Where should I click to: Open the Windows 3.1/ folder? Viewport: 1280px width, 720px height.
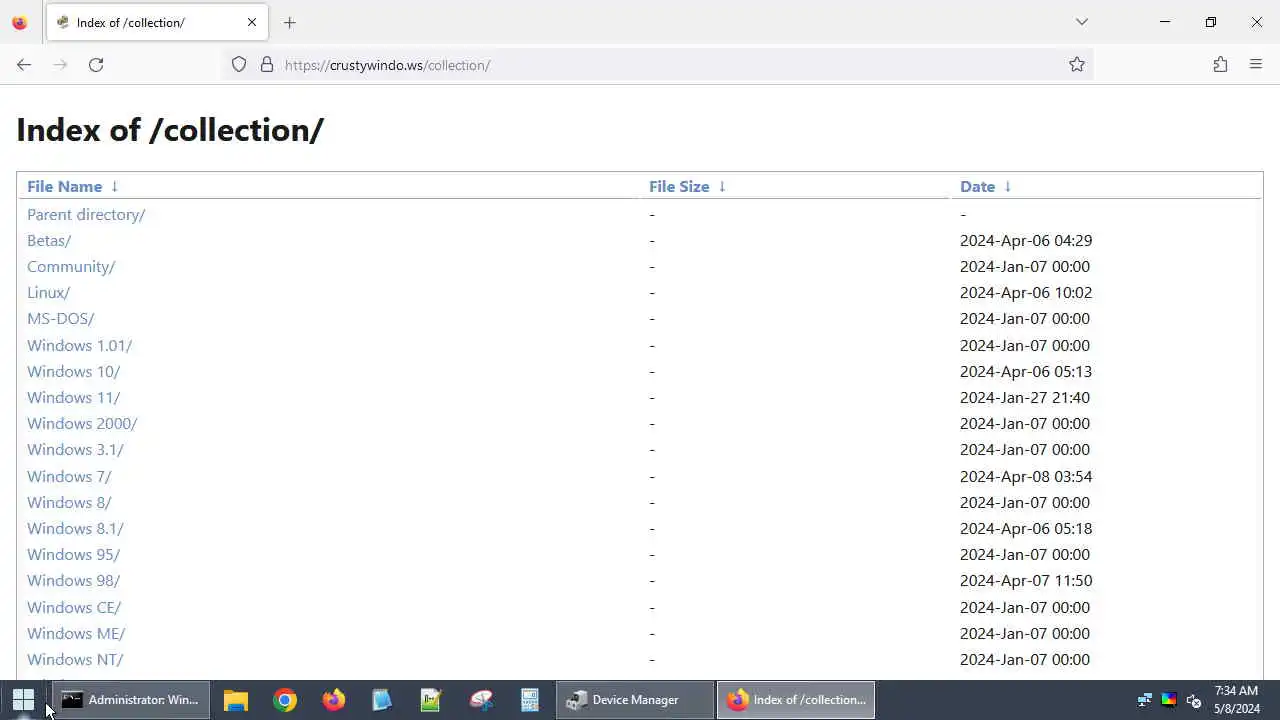[x=75, y=450]
